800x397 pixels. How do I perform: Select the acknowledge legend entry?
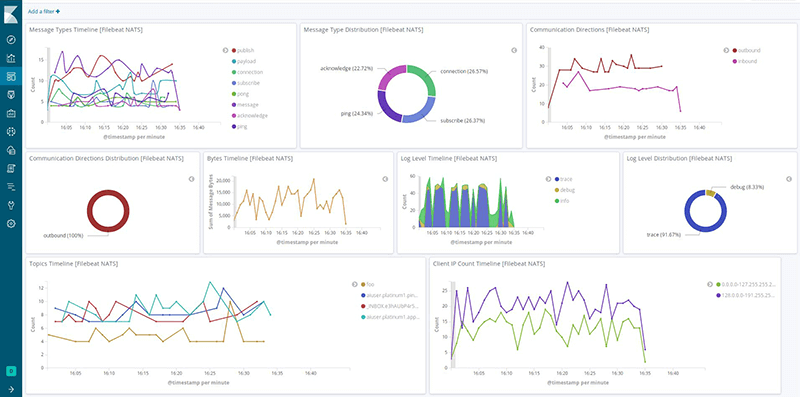249,115
